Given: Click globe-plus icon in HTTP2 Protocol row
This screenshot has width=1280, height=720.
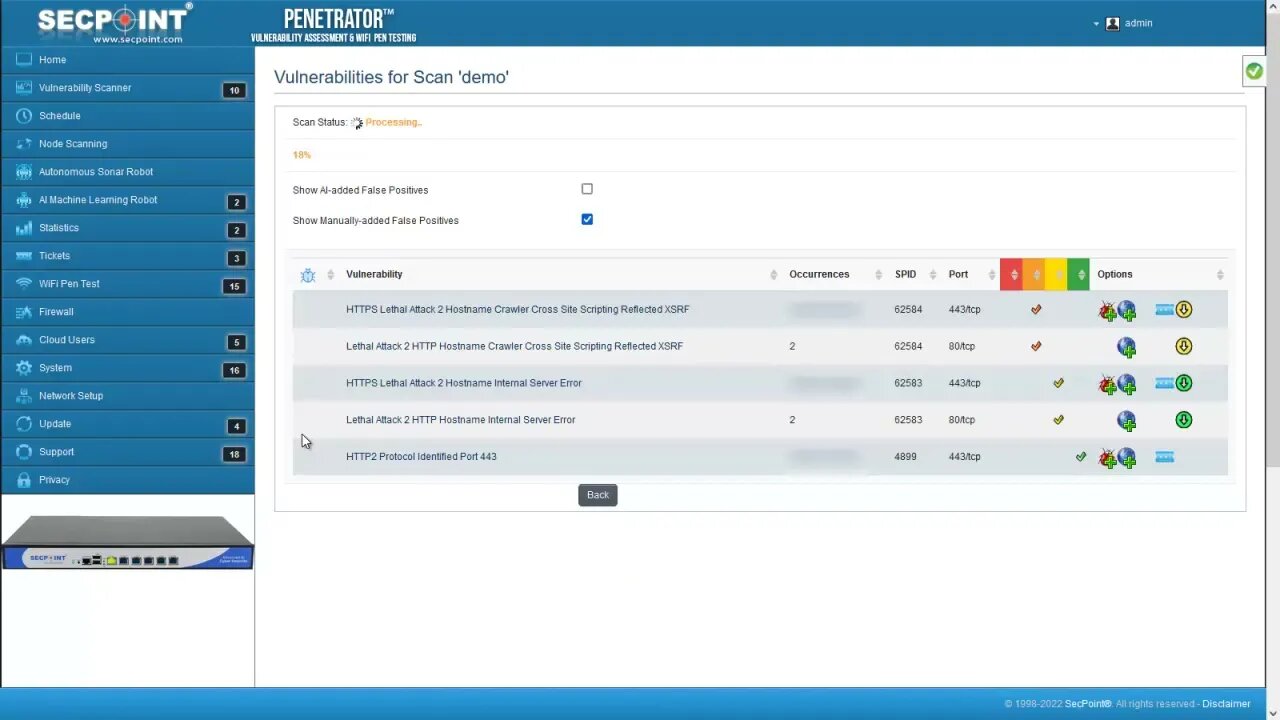Looking at the screenshot, I should (1127, 458).
